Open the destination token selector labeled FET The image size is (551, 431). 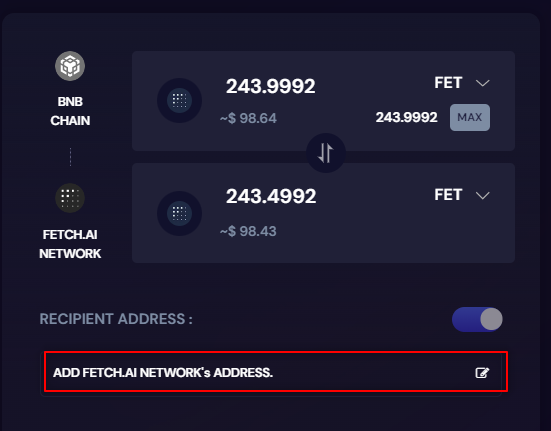coord(448,195)
